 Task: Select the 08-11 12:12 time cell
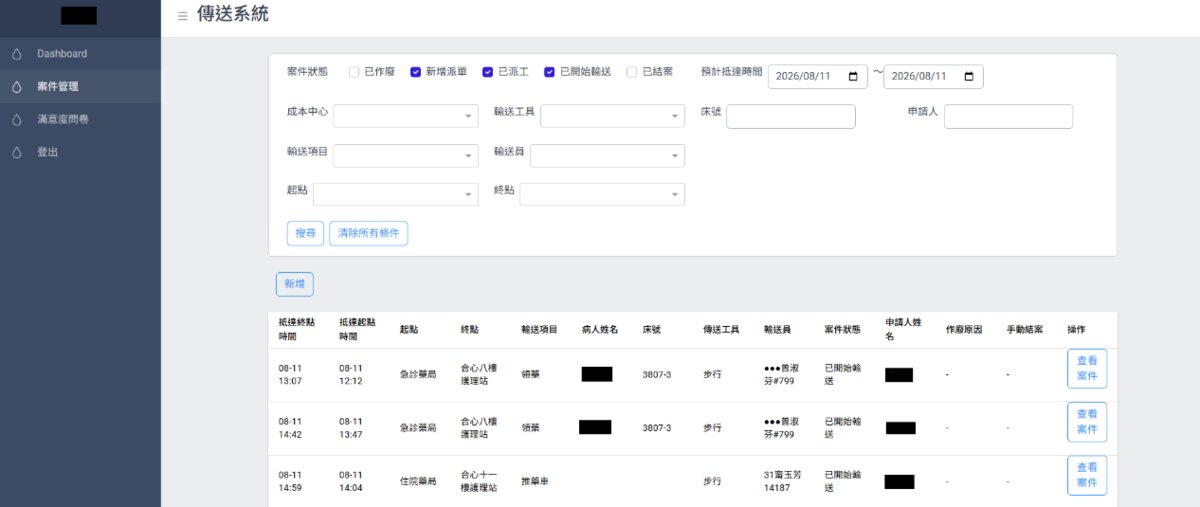pyautogui.click(x=352, y=374)
